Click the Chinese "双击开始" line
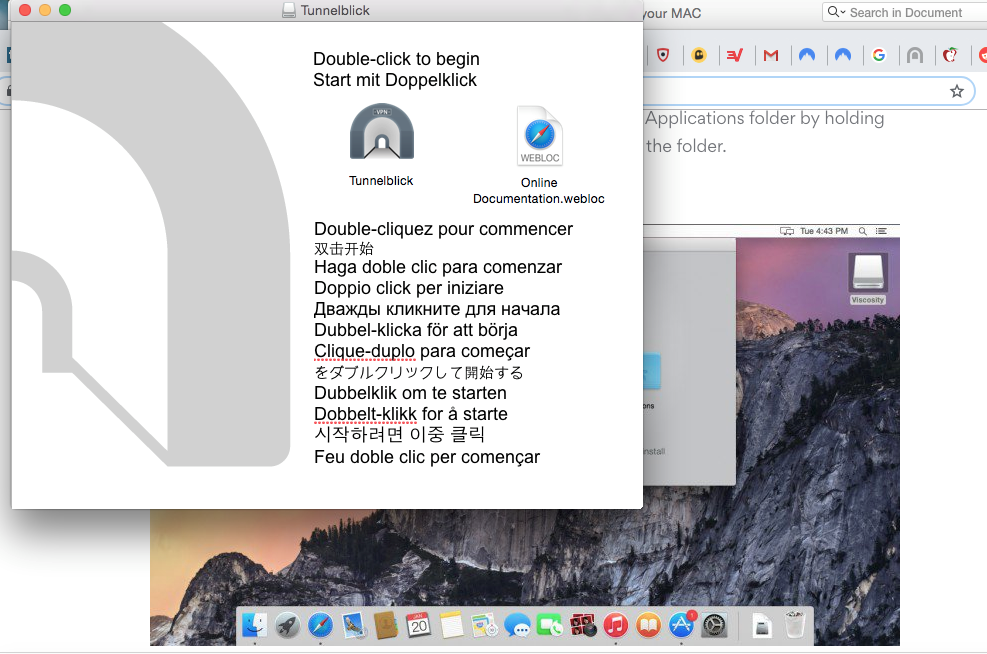The height and width of the screenshot is (654, 987). pyautogui.click(x=344, y=249)
